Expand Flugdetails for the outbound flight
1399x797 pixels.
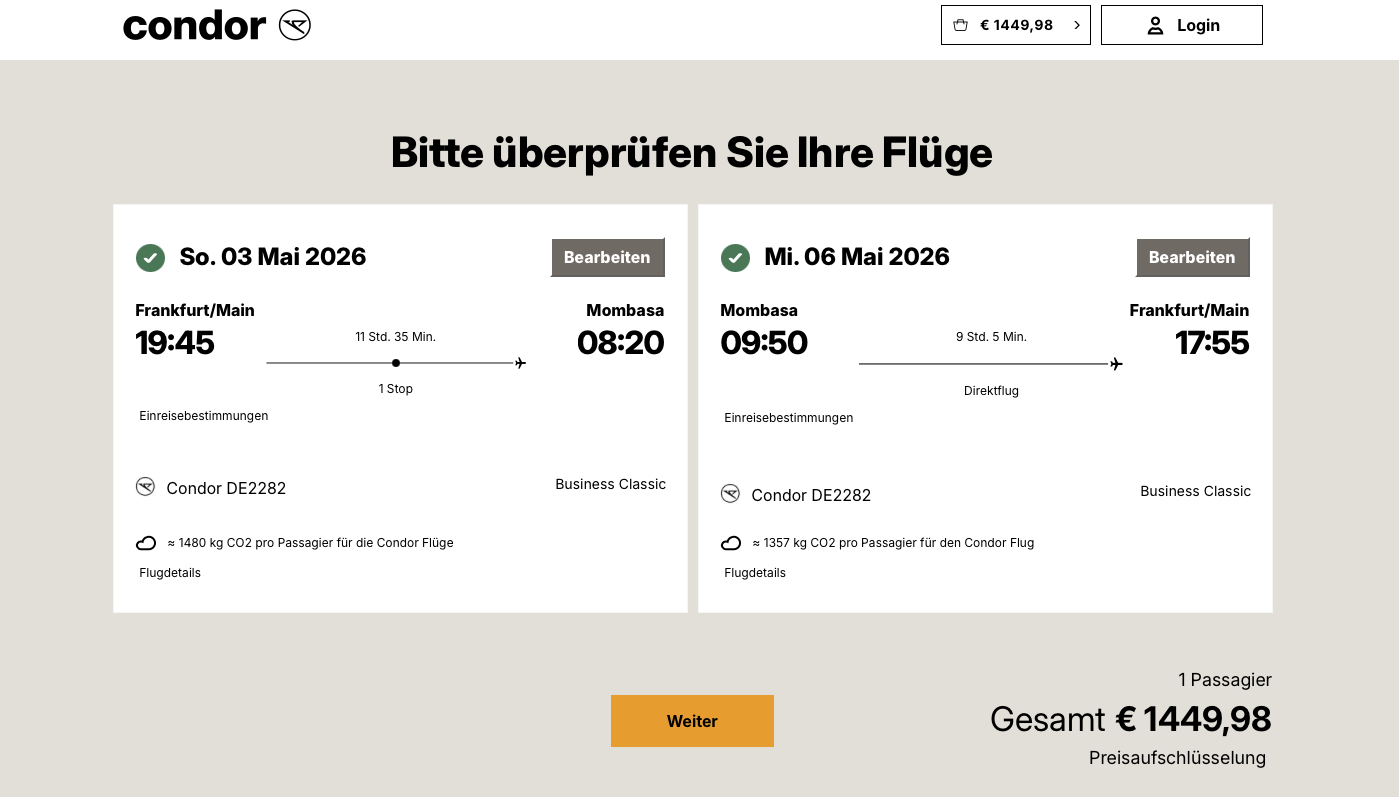(170, 573)
